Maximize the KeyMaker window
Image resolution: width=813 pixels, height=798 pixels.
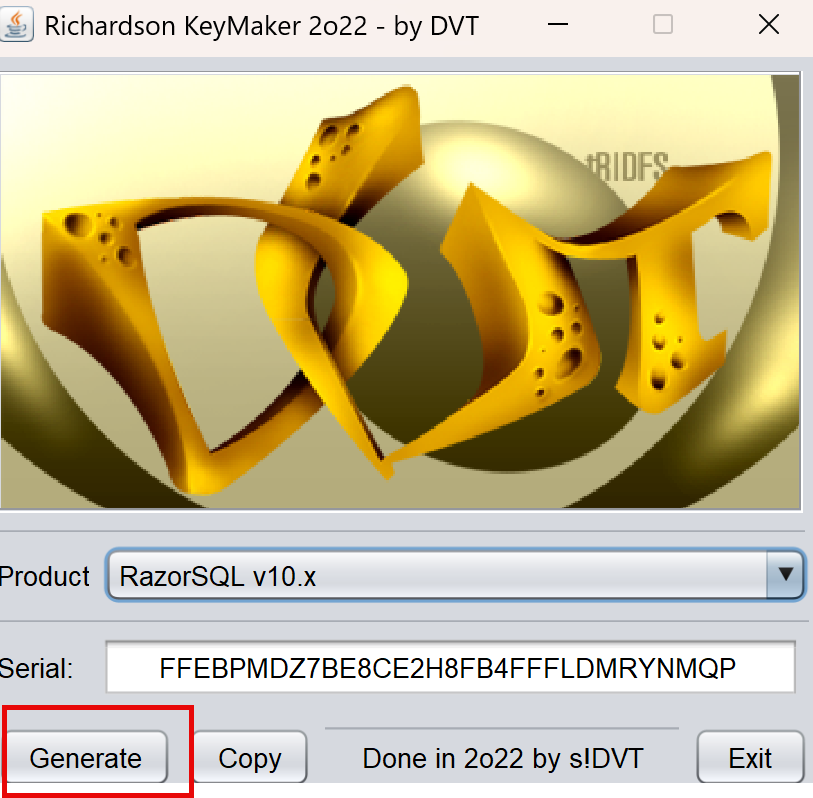(x=662, y=25)
